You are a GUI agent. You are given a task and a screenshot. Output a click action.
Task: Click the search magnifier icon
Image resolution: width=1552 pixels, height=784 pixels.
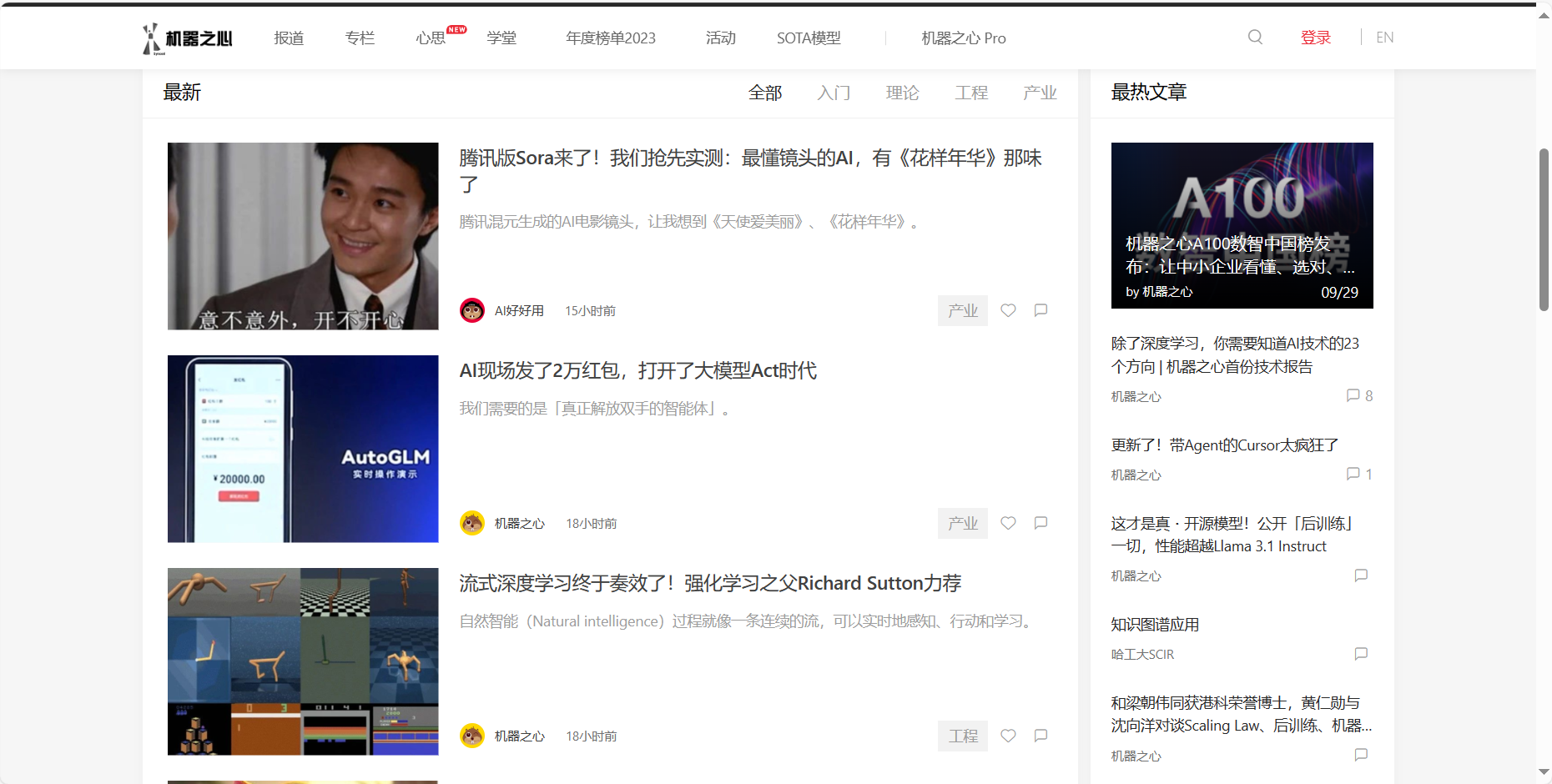coord(1255,38)
